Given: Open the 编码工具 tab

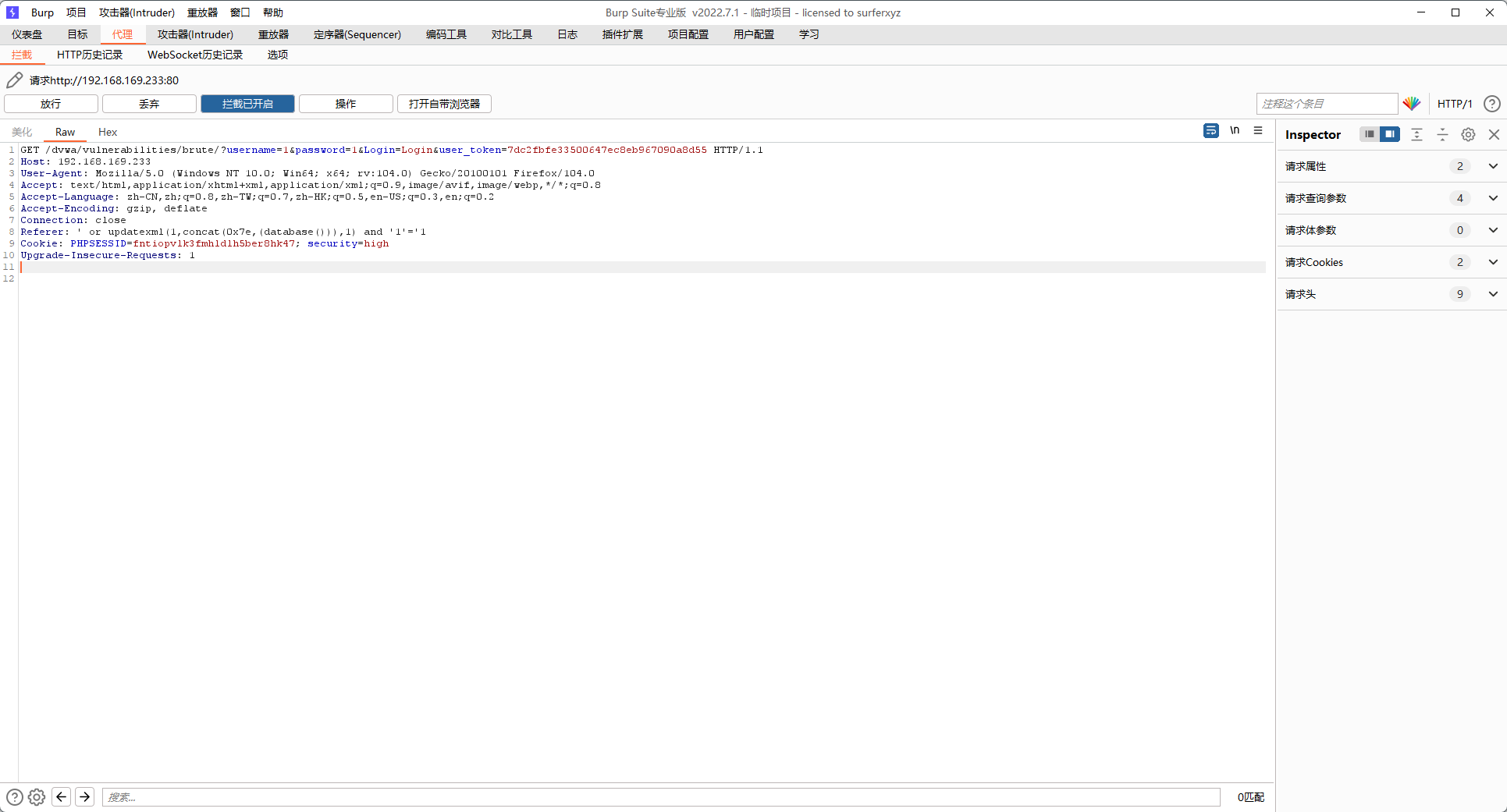Looking at the screenshot, I should tap(446, 34).
